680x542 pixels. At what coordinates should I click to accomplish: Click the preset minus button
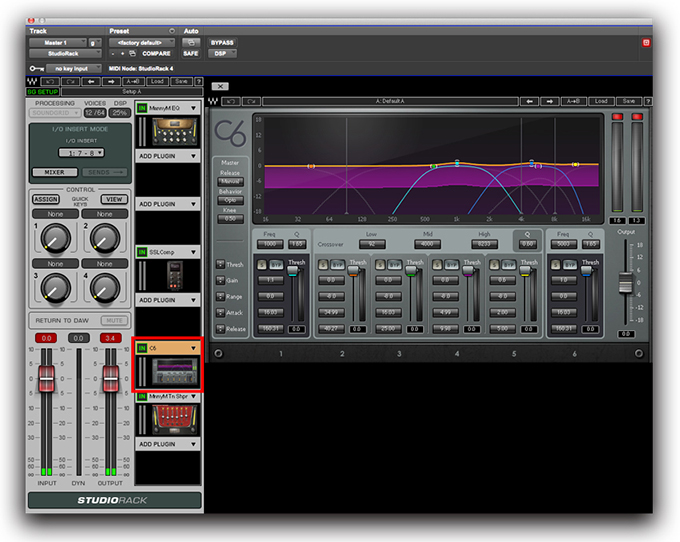[113, 54]
